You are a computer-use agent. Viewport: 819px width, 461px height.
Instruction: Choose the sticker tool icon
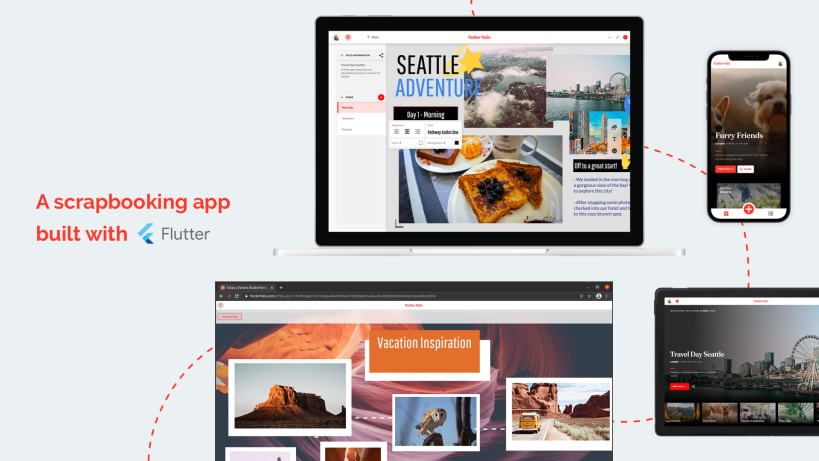point(614,150)
